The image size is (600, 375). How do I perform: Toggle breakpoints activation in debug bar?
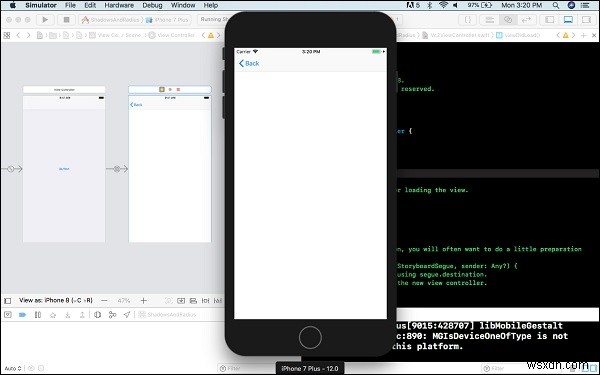[x=23, y=315]
